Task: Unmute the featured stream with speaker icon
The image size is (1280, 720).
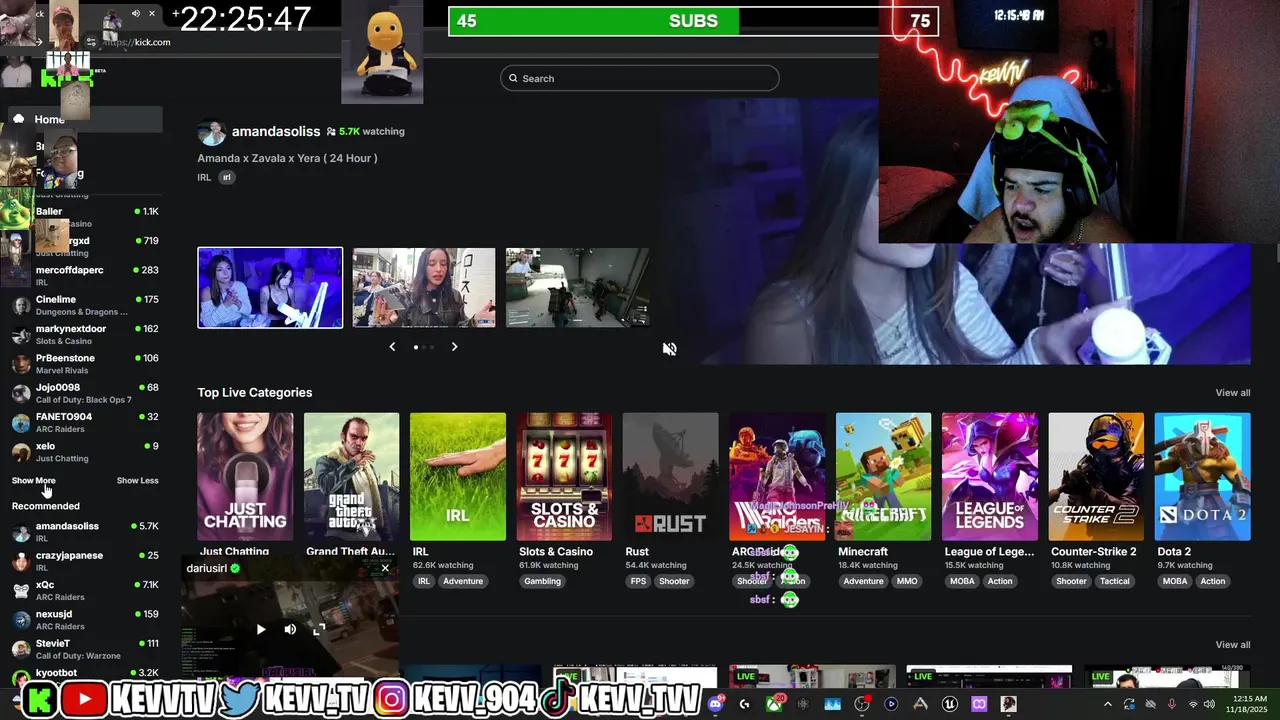Action: (670, 348)
